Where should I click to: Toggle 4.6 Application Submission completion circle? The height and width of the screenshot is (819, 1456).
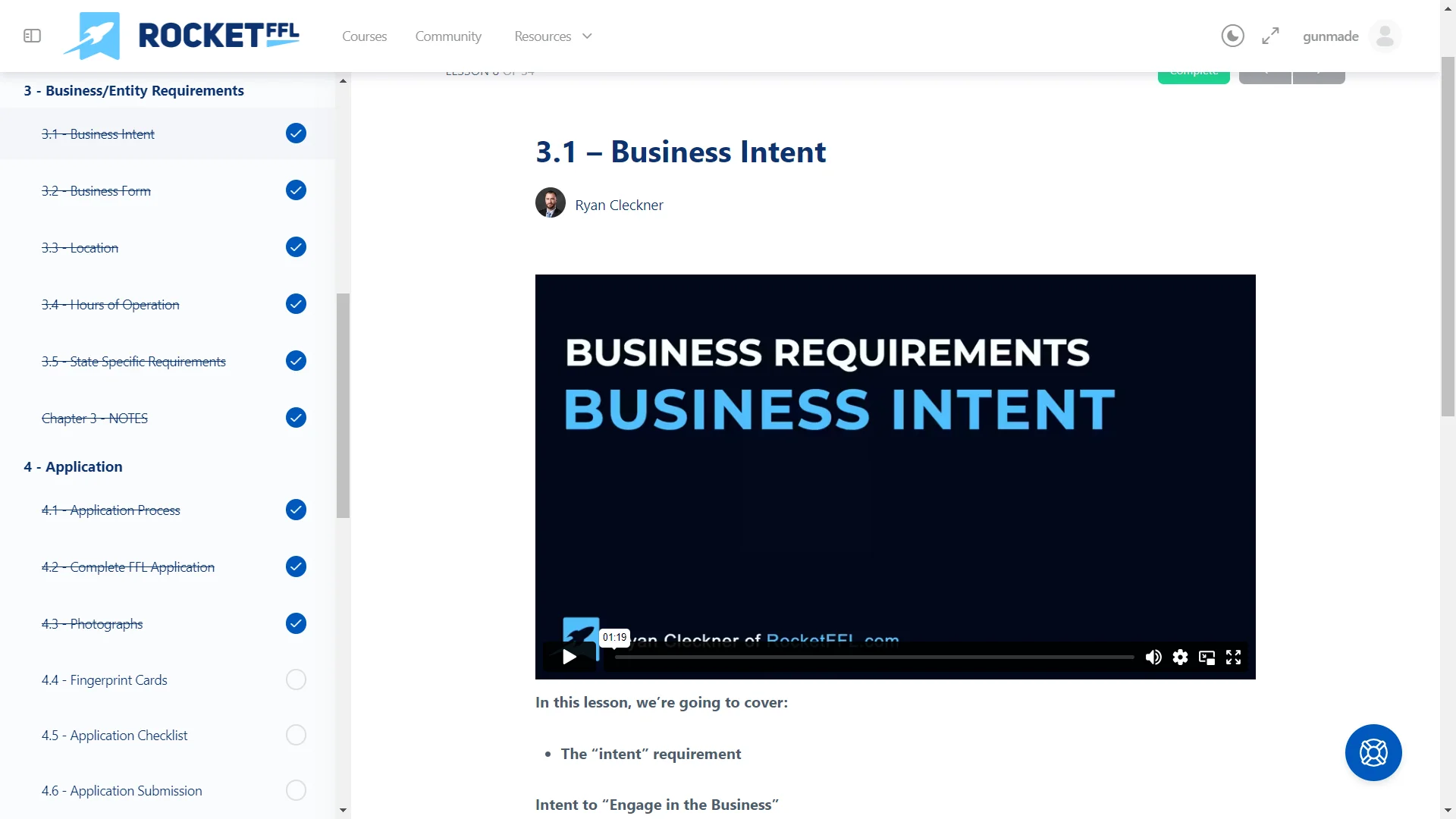pyautogui.click(x=296, y=790)
